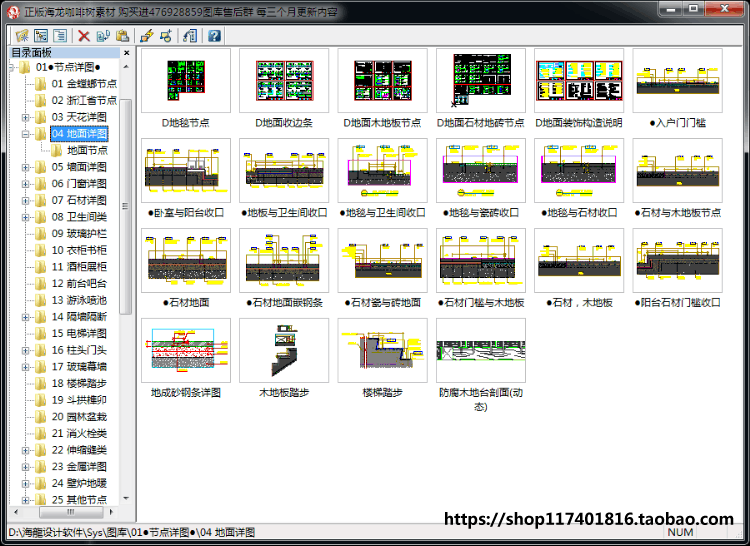Viewport: 750px width, 546px height.
Task: Click the door-shaped exit toolbar icon
Action: pyautogui.click(x=190, y=36)
